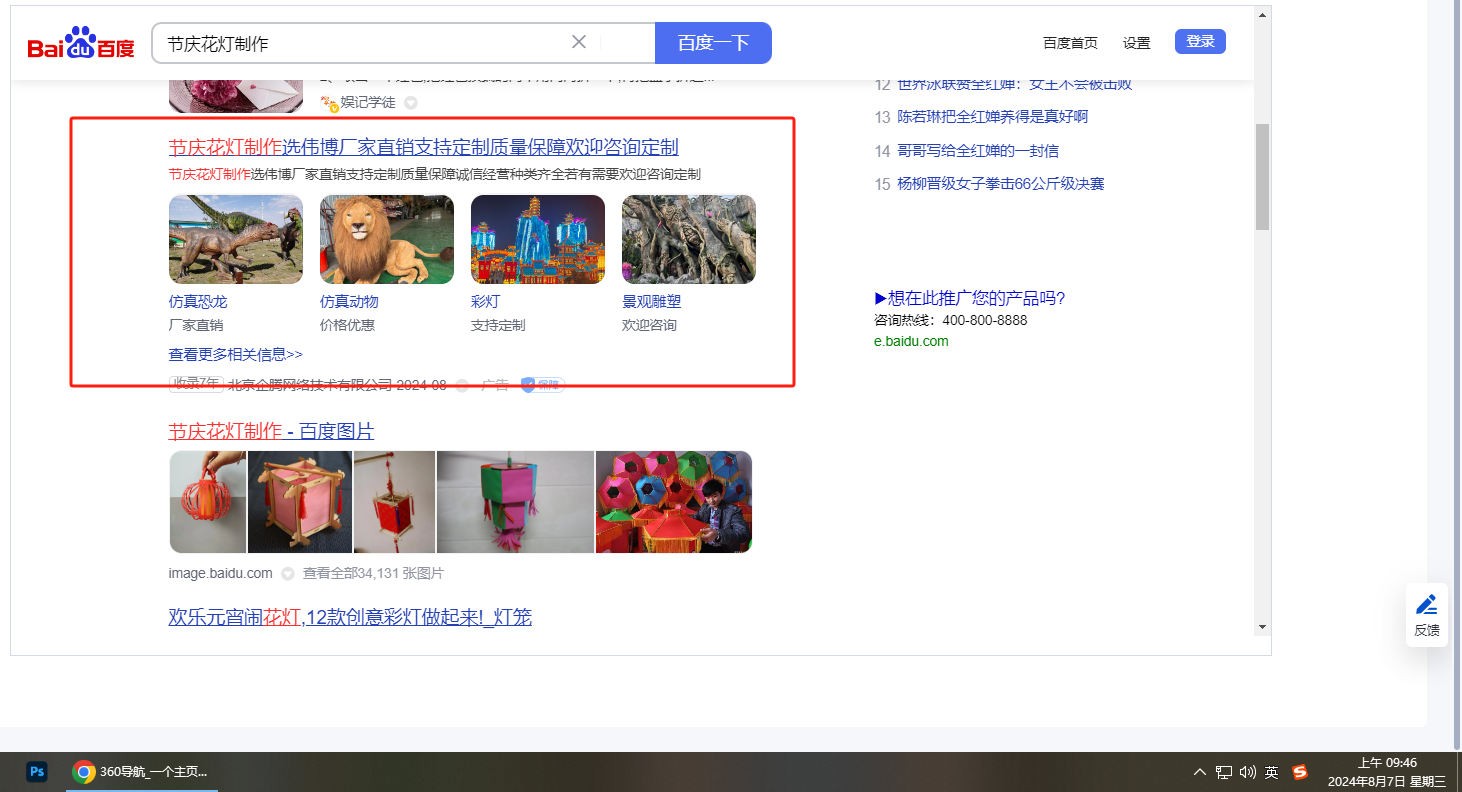This screenshot has width=1462, height=792.
Task: Open the landscape sculpture thumbnail
Action: click(x=689, y=239)
